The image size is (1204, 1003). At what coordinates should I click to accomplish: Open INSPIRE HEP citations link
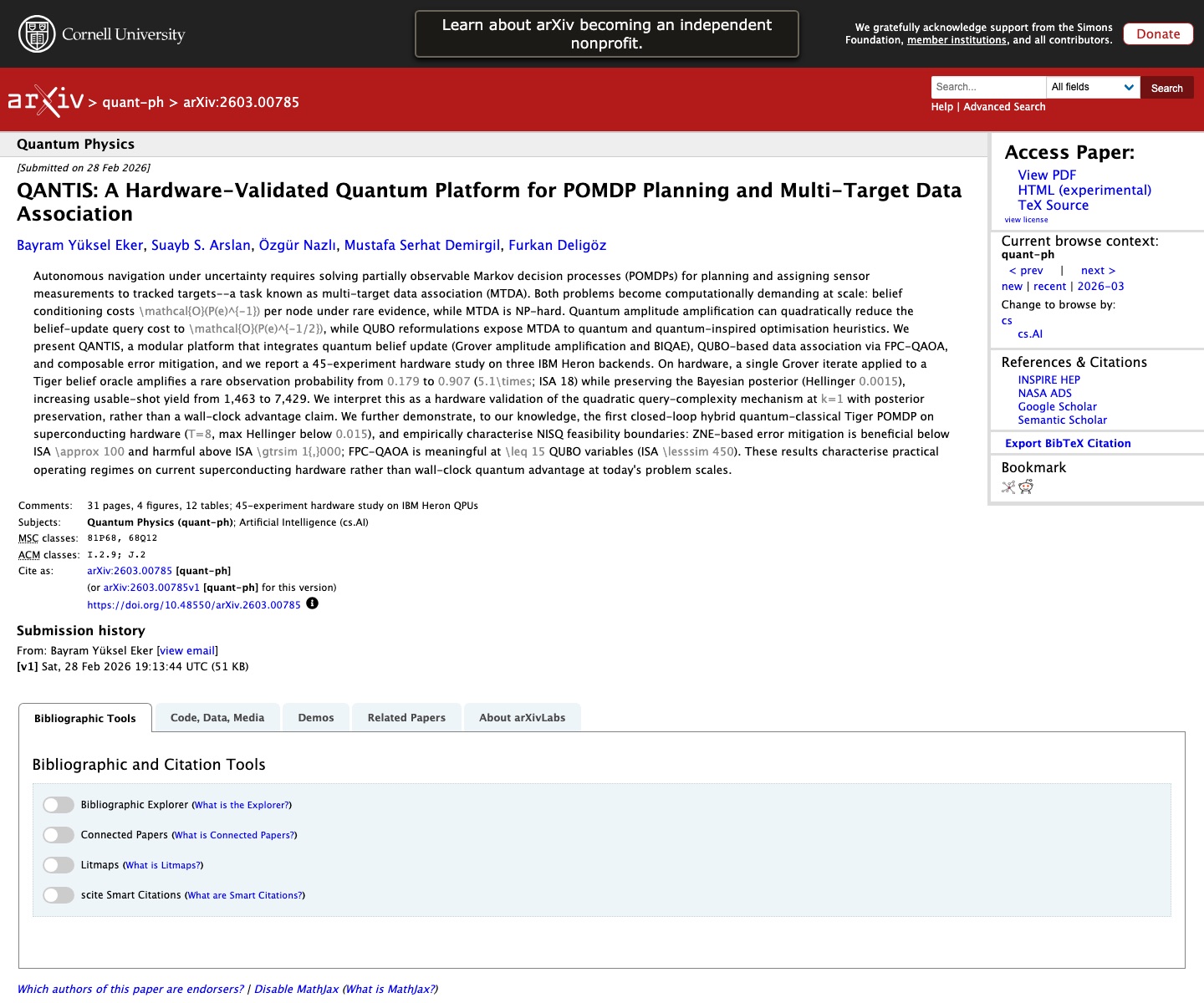(x=1048, y=379)
